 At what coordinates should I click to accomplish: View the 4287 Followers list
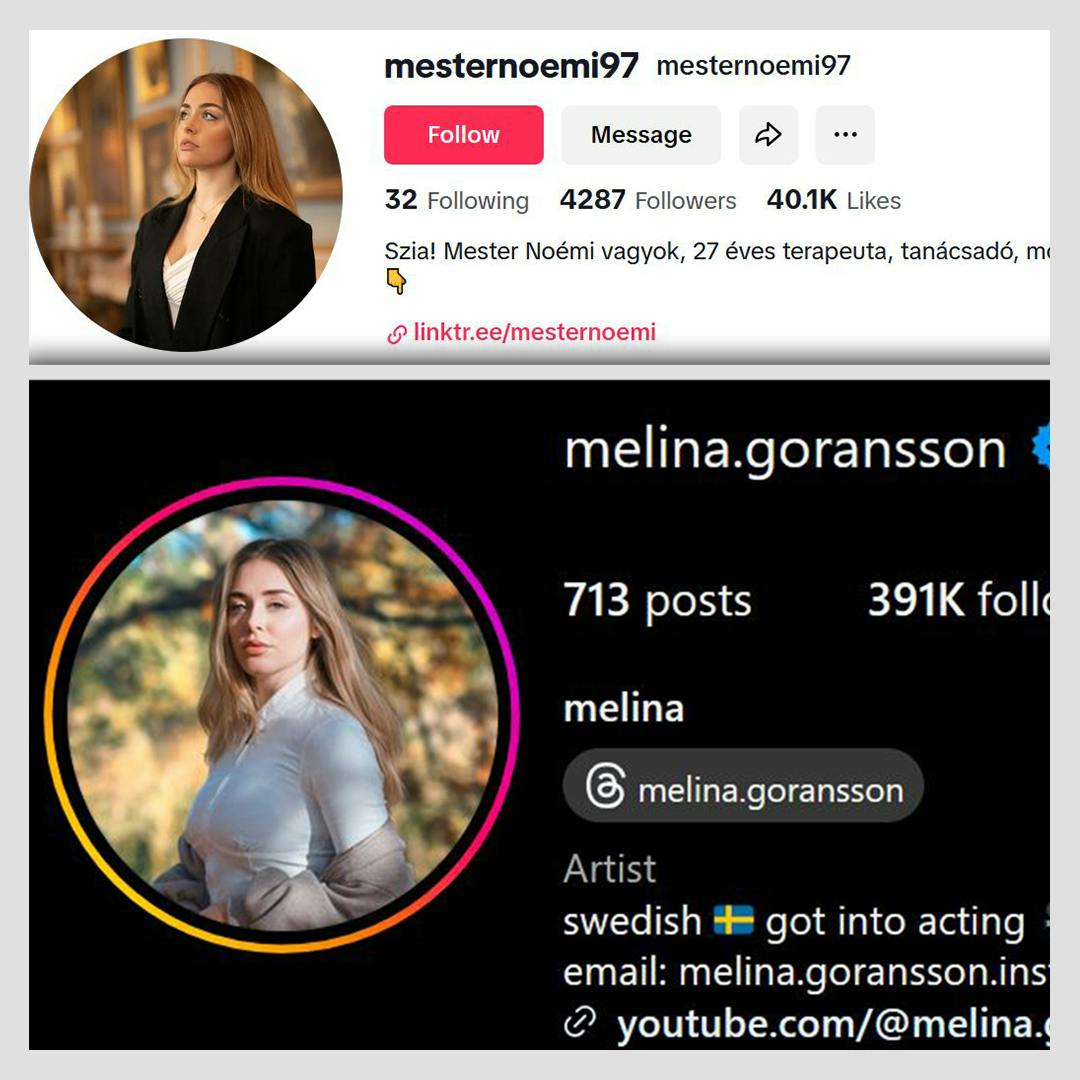tap(648, 200)
